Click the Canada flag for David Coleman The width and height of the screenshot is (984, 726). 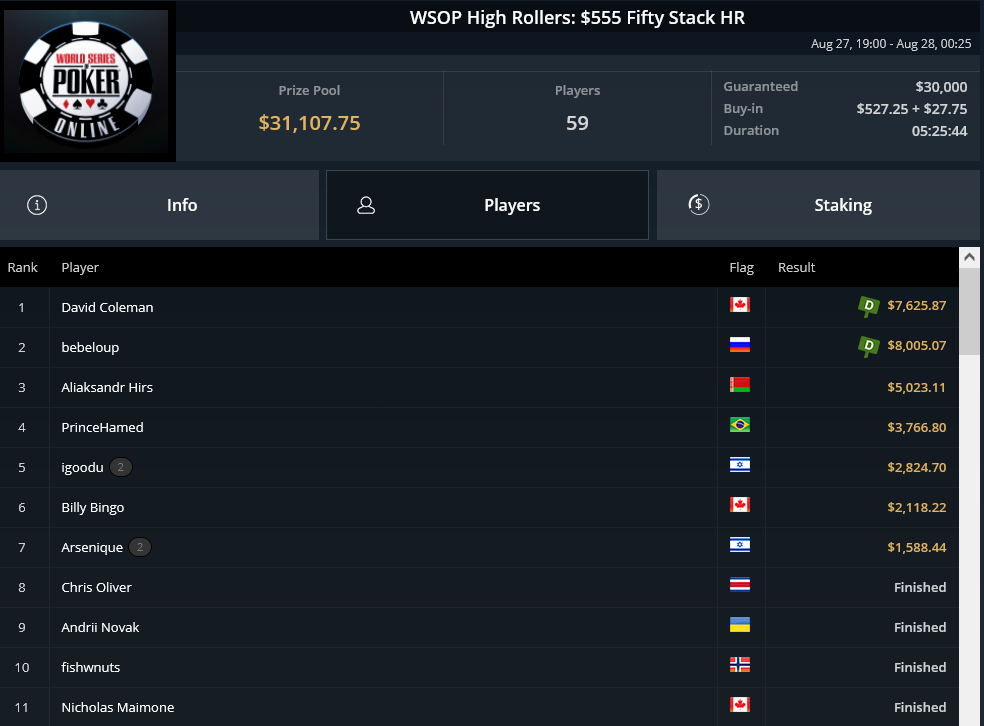point(740,305)
